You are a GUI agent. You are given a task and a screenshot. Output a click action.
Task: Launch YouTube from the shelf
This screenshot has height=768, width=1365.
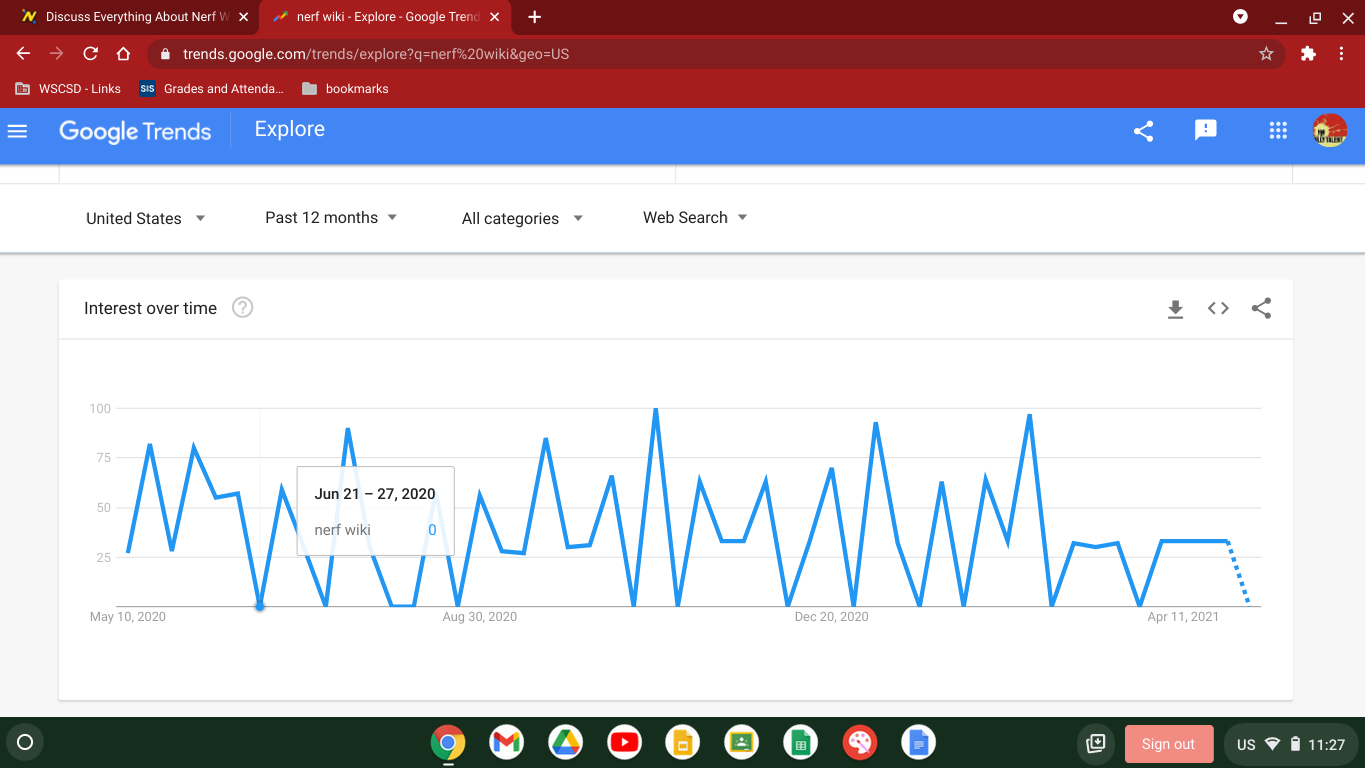tap(625, 743)
